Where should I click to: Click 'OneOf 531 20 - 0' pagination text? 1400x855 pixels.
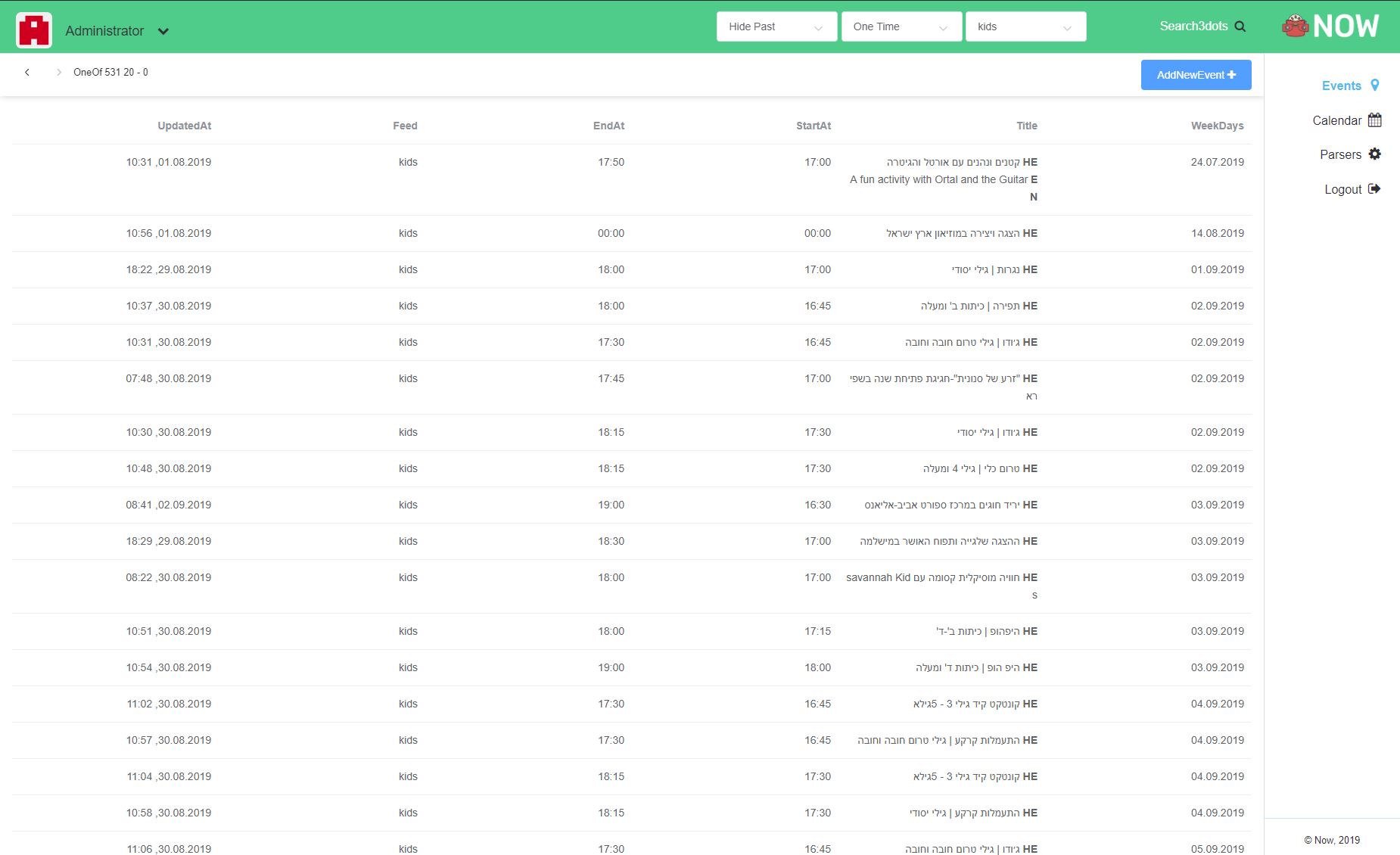(x=110, y=72)
